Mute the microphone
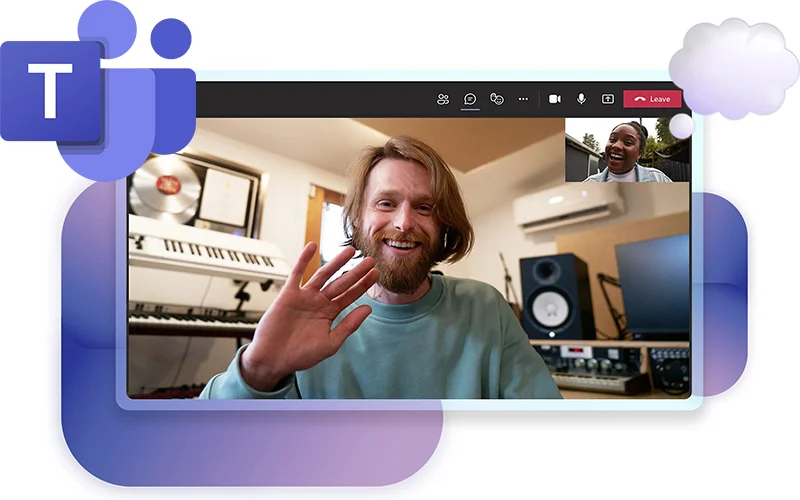 (581, 99)
